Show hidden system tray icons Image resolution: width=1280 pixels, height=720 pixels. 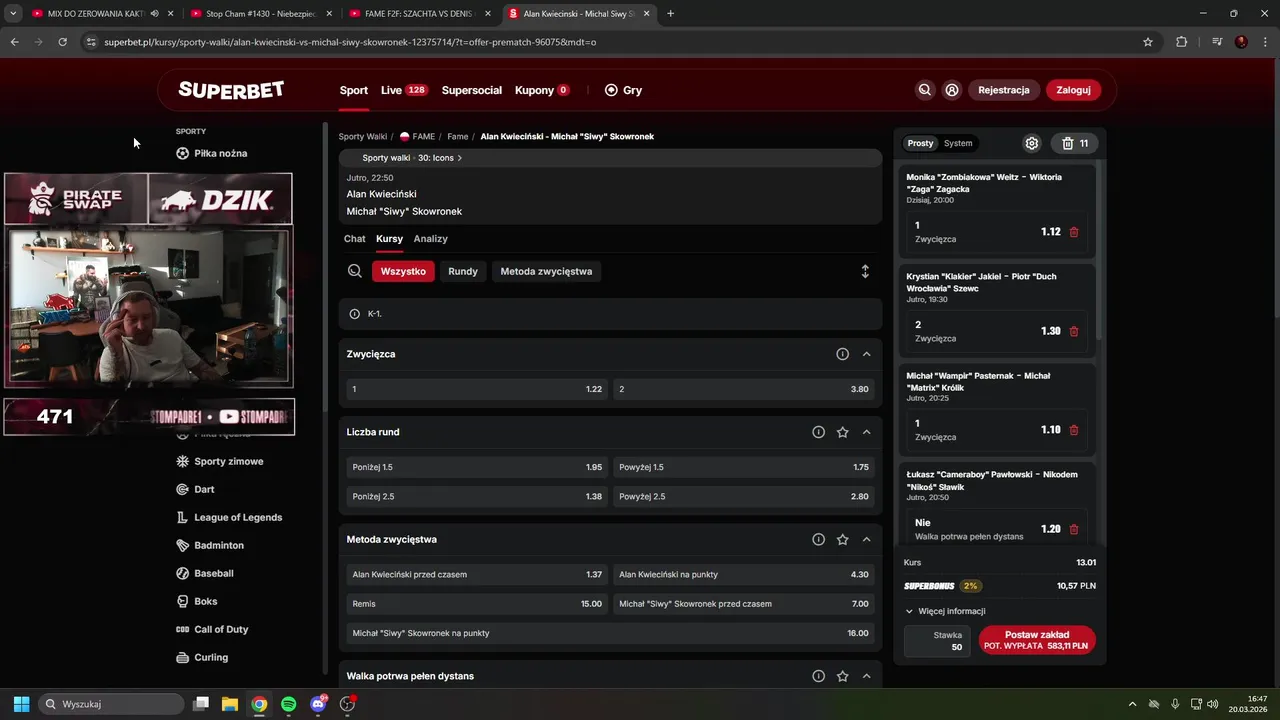point(1132,704)
